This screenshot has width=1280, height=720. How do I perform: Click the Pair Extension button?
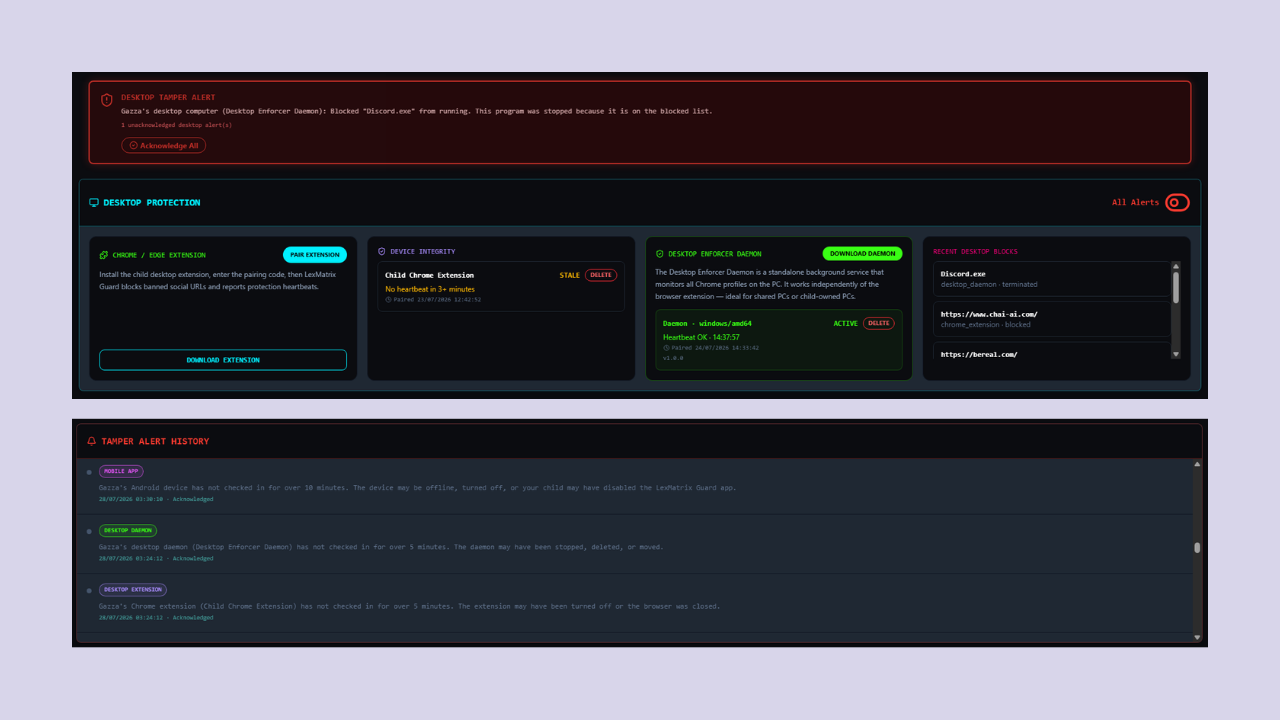click(315, 255)
